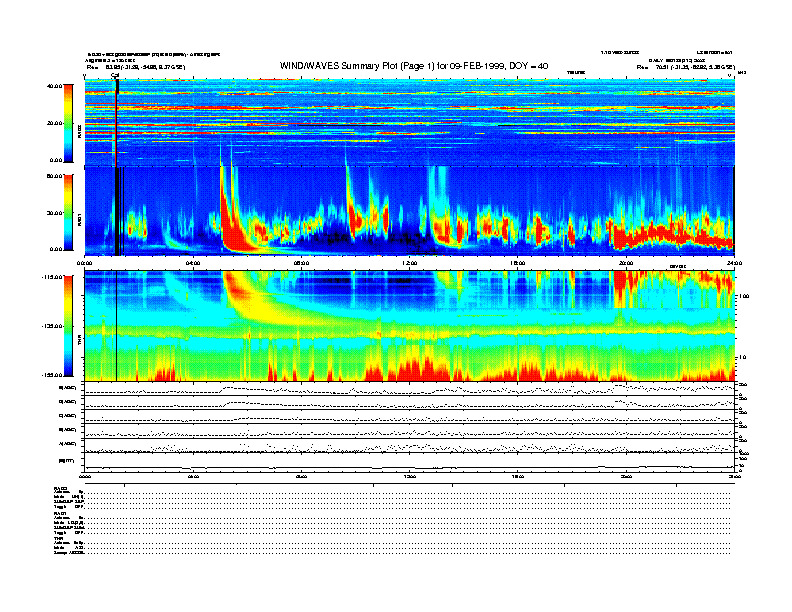This screenshot has width=792, height=612.
Task: Click the 30.00 label on RAD1 scale
Action: [54, 213]
